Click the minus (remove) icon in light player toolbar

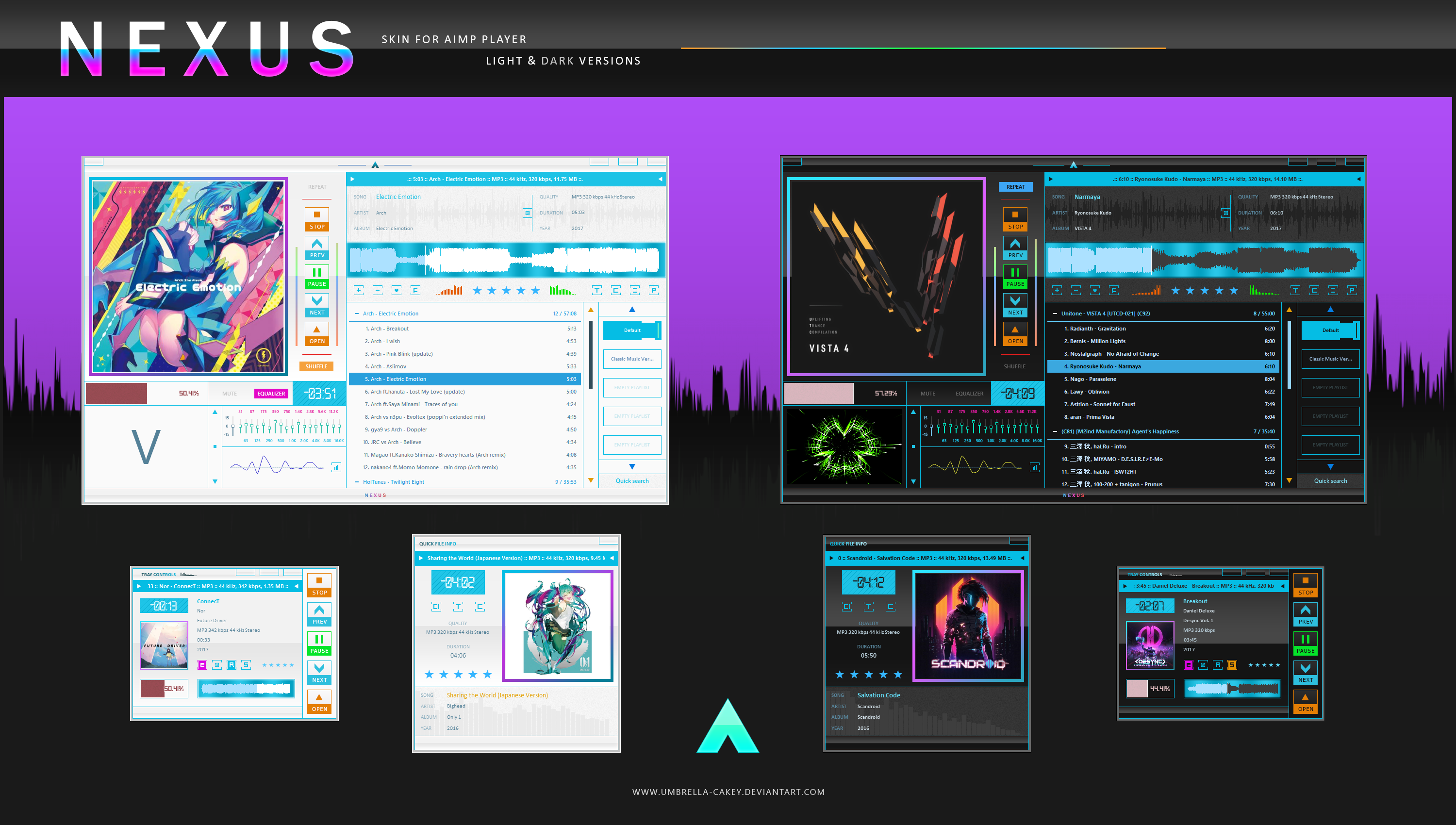coord(377,291)
